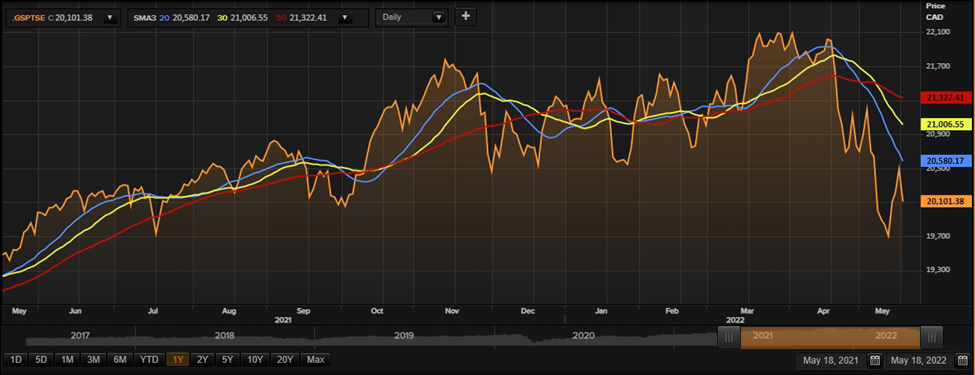Screen dimensions: 975x375
Task: Open the end date calendar icon
Action: 962,361
